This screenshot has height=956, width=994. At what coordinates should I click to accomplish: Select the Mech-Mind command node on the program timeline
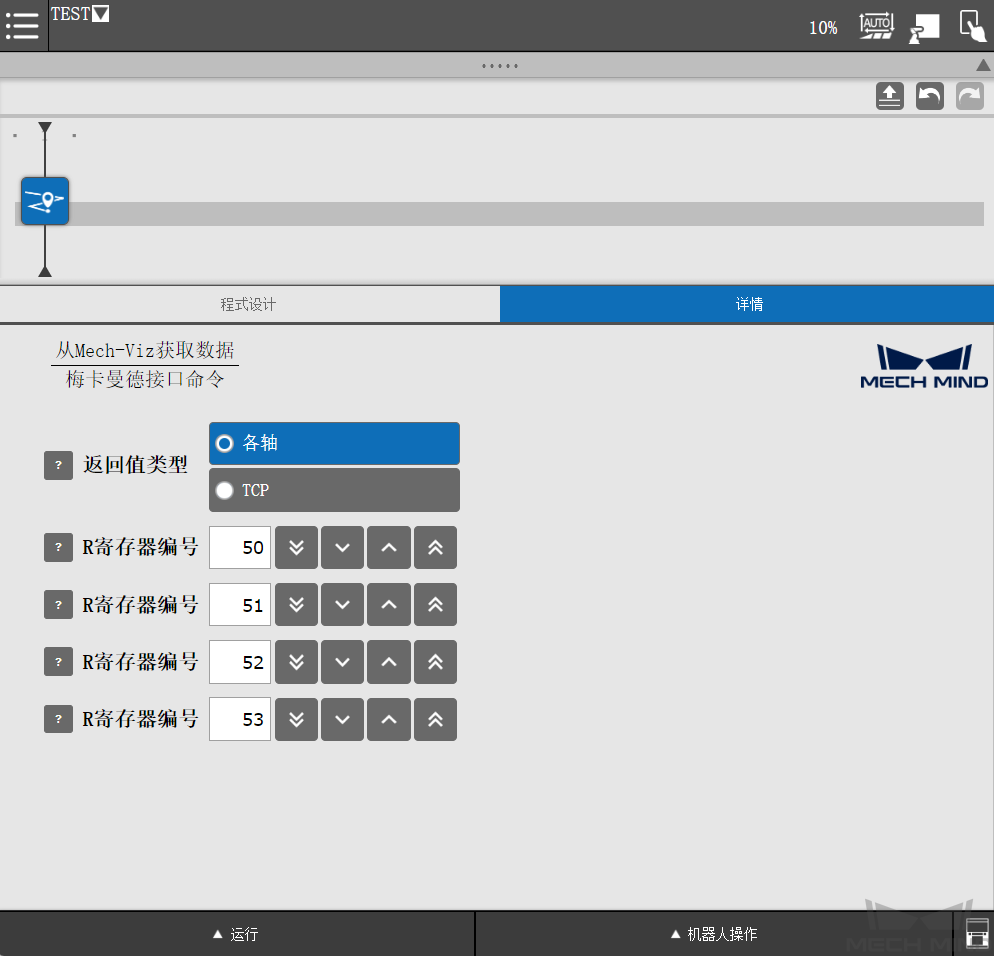tap(44, 200)
